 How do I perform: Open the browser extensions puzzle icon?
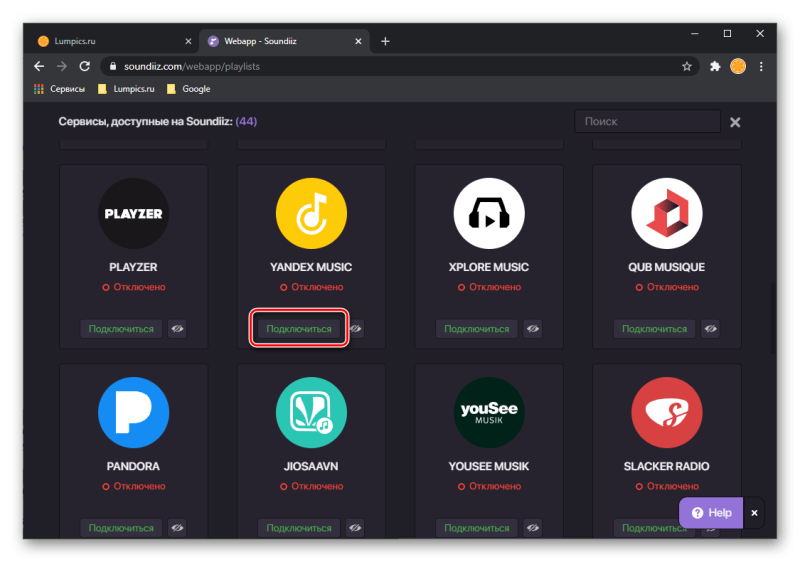(715, 66)
